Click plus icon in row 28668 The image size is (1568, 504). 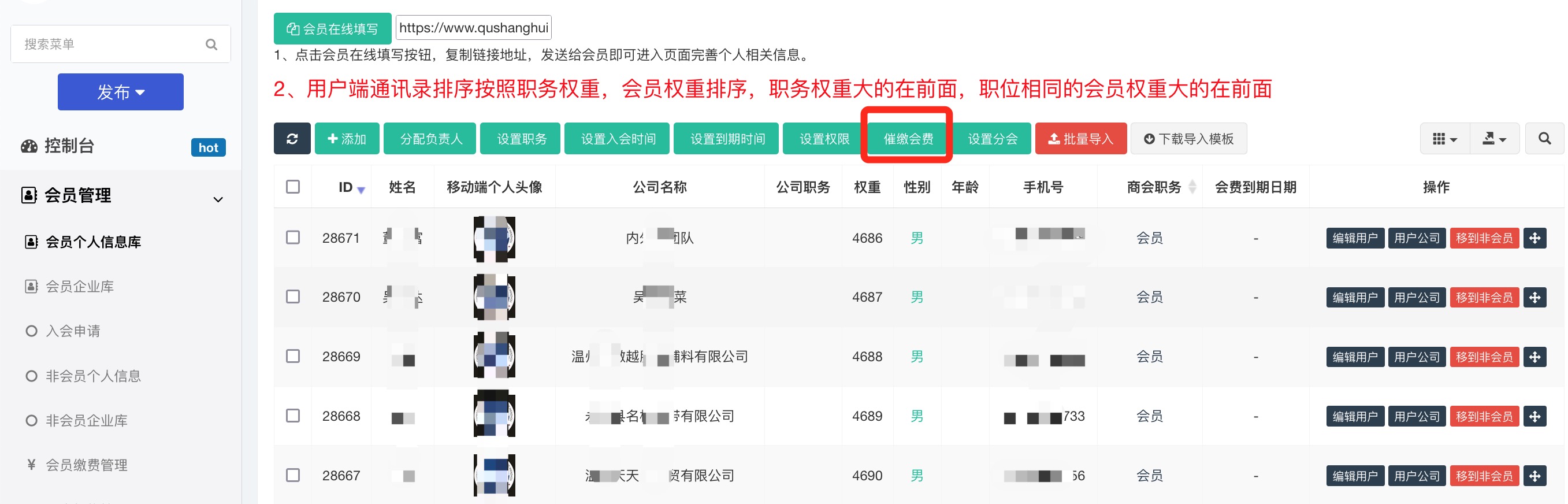(1534, 416)
